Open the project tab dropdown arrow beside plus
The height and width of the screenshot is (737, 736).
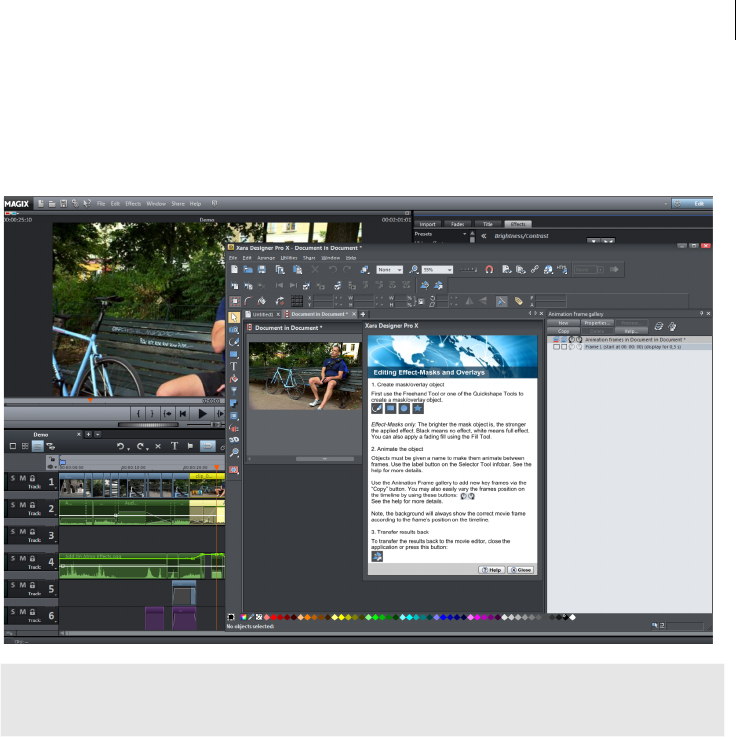tap(98, 434)
